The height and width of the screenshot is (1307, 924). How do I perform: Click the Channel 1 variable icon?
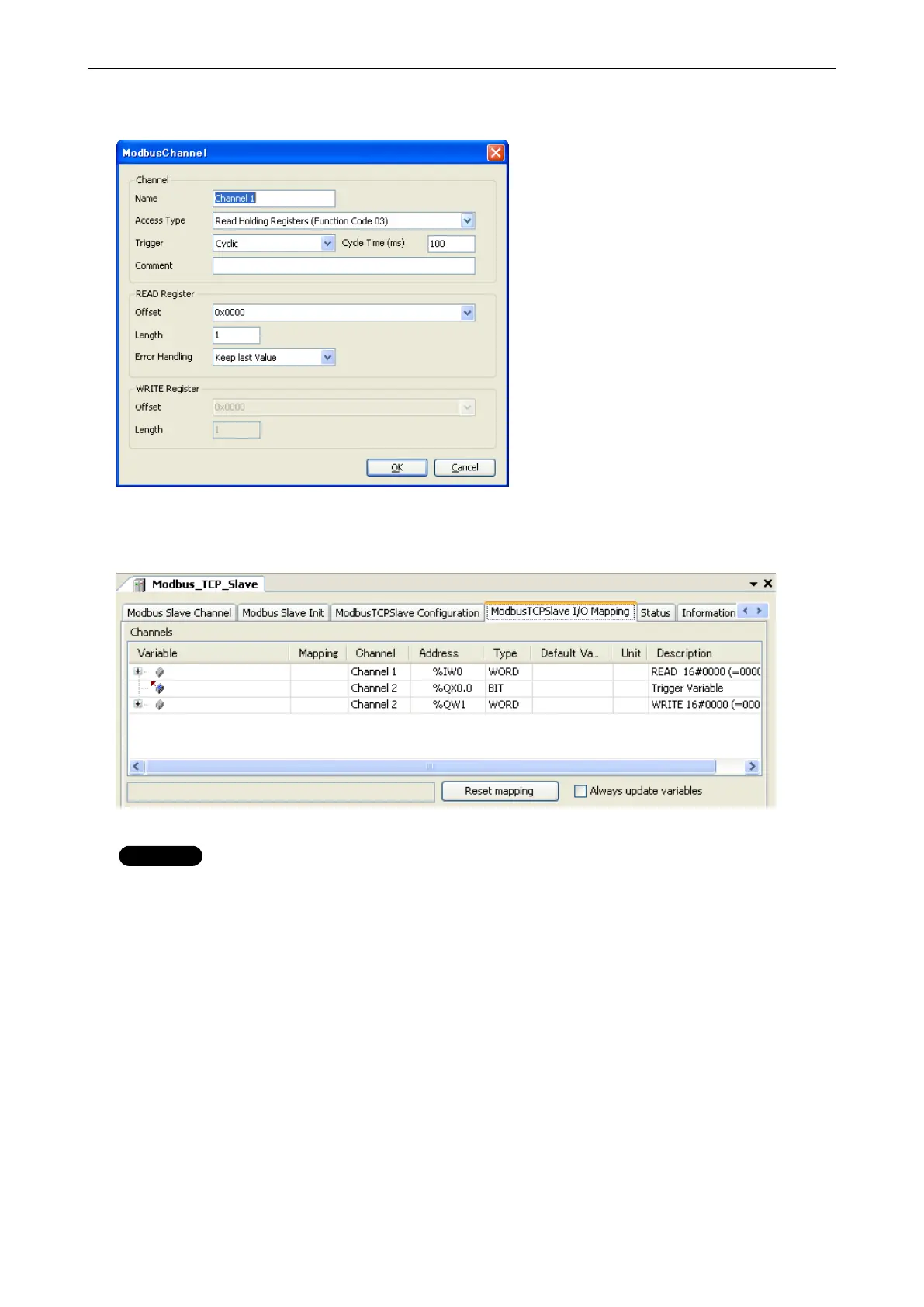tap(159, 672)
